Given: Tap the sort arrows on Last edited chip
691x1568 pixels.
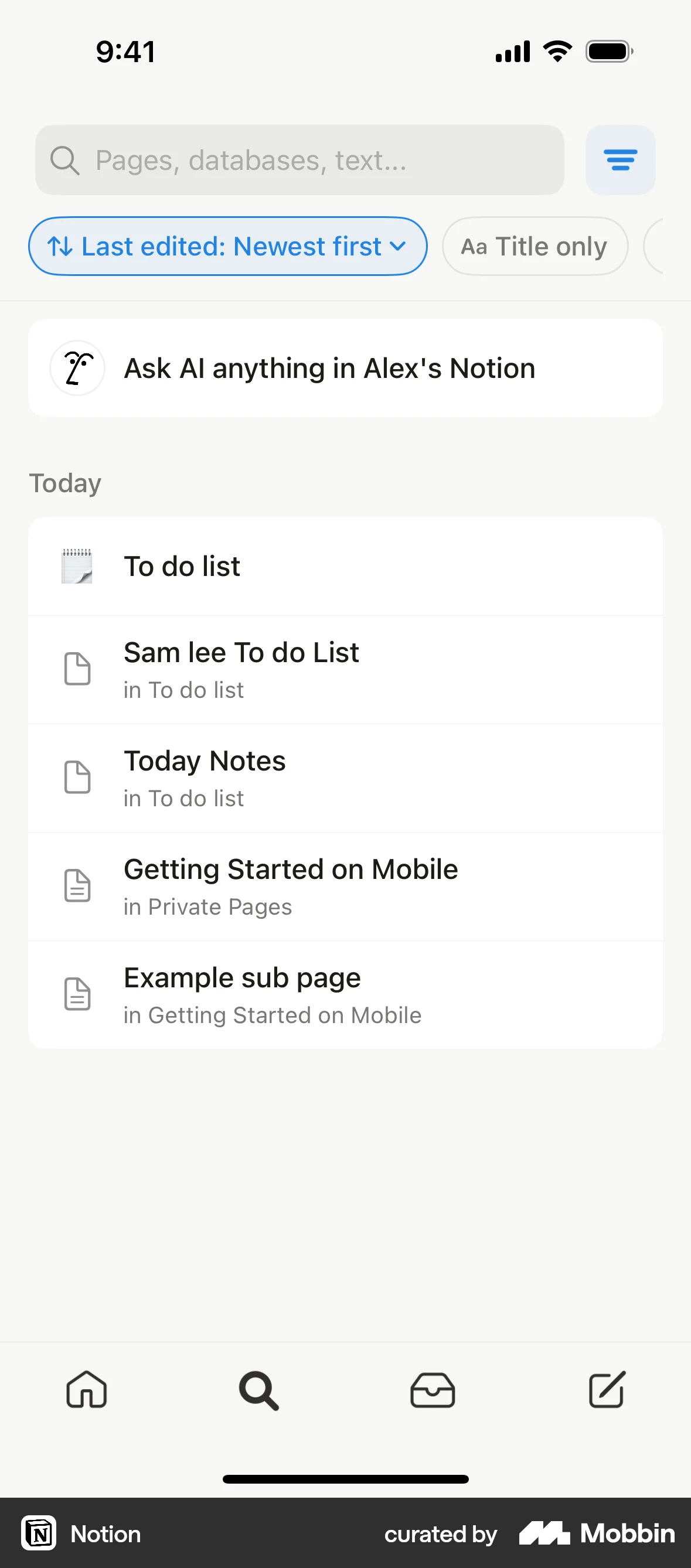Looking at the screenshot, I should pos(60,247).
